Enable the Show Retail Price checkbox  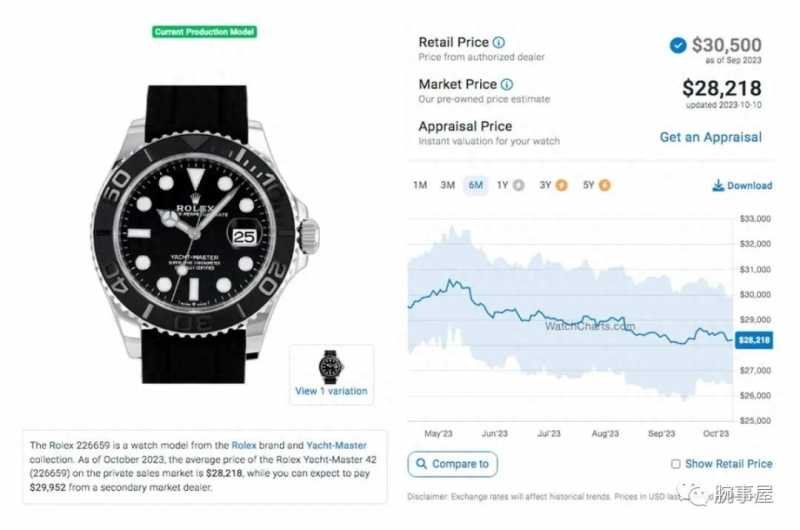coord(676,464)
